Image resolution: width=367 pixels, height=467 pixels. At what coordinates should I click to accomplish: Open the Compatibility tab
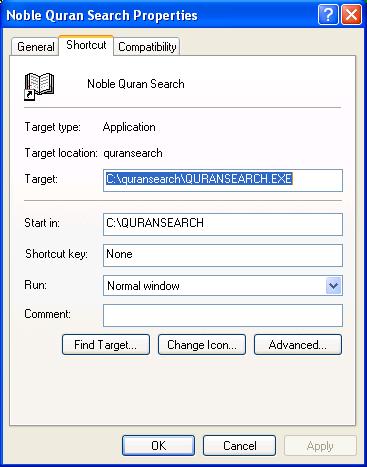[147, 47]
